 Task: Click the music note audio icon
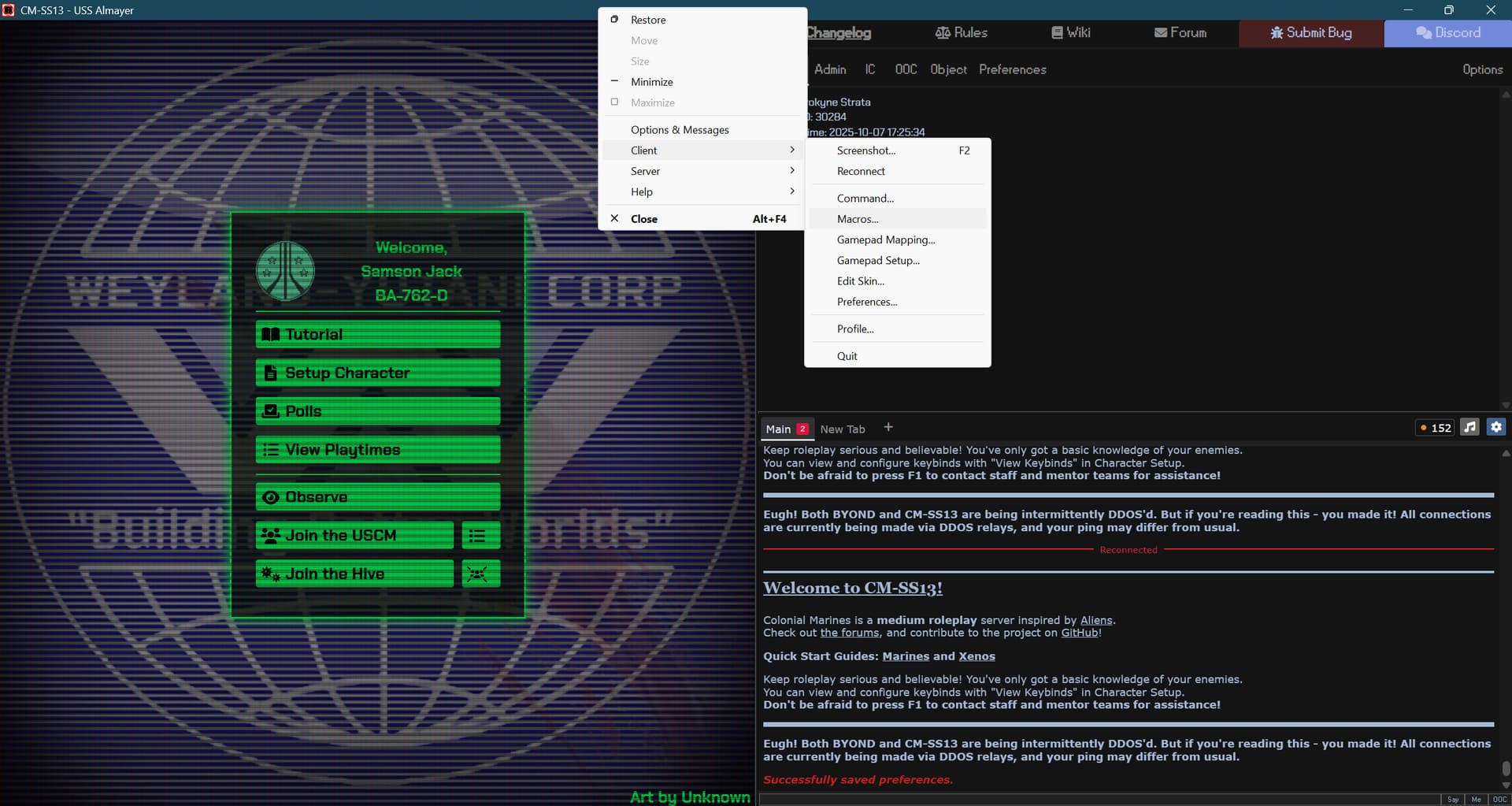click(x=1469, y=427)
